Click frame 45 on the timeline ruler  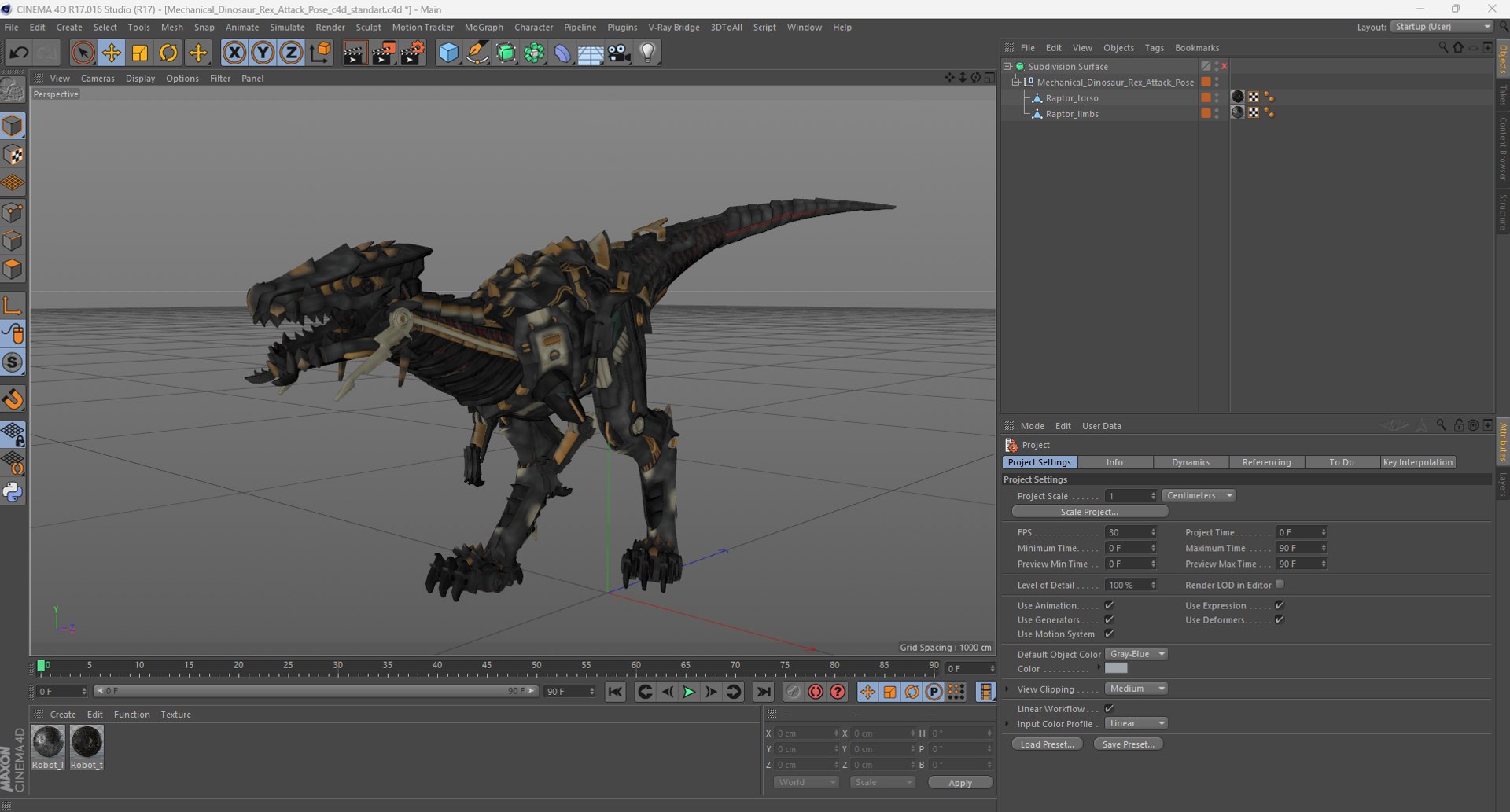click(x=487, y=666)
